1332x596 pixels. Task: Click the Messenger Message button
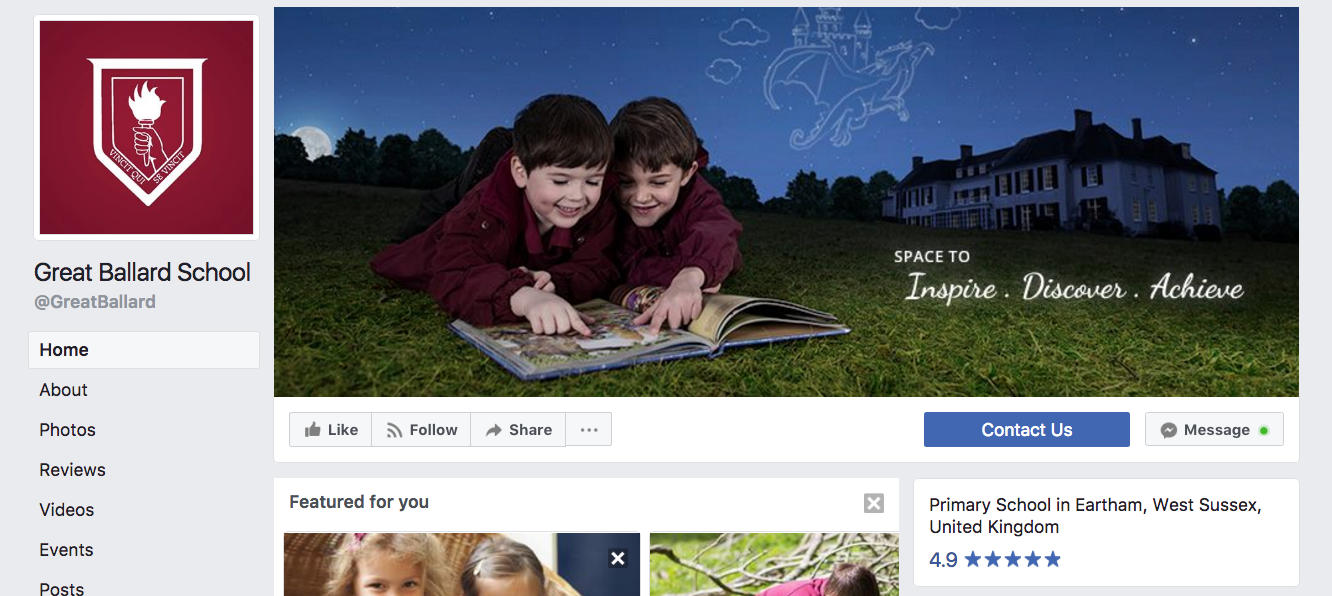pos(1214,430)
